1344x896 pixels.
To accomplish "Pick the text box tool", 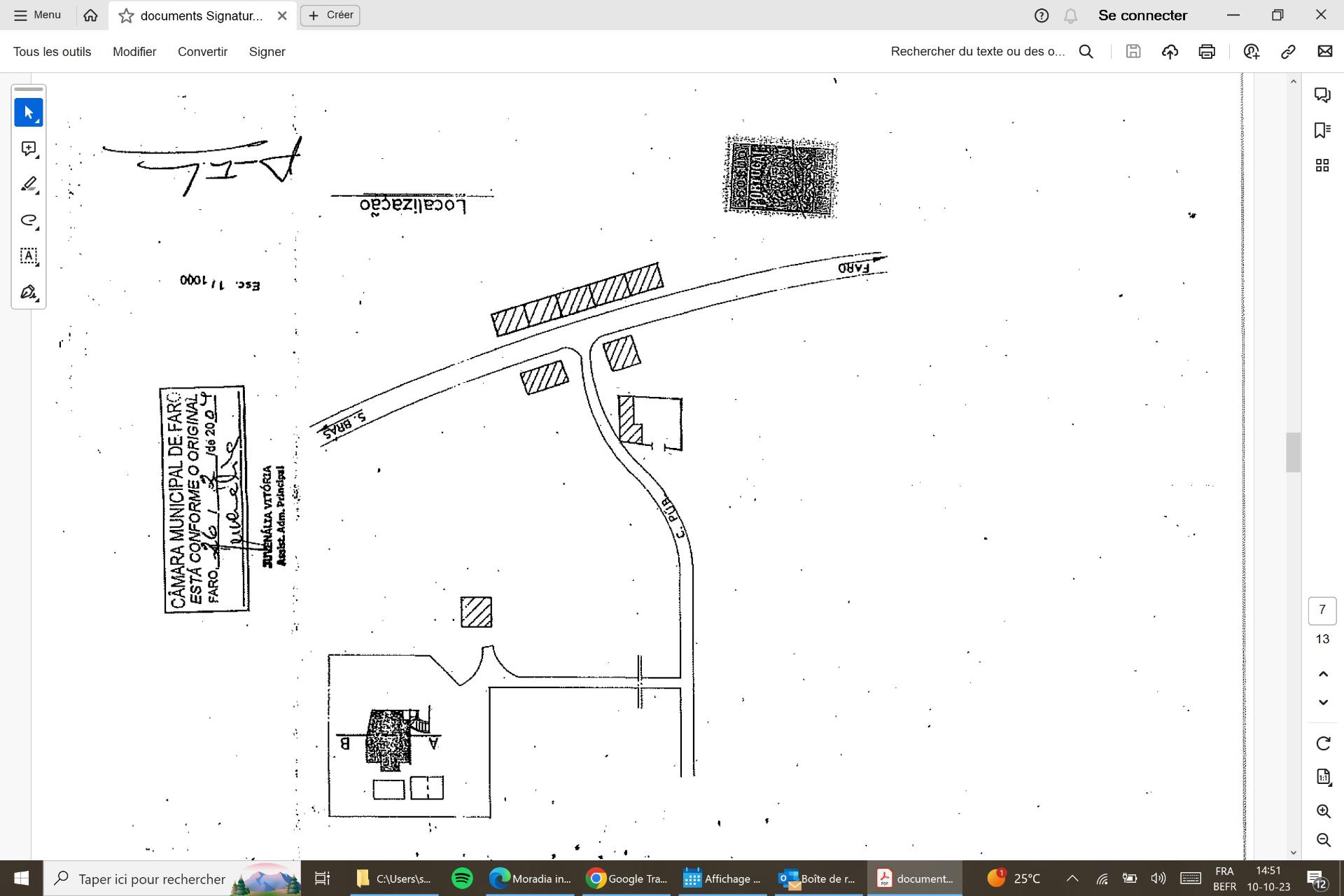I will click(x=29, y=256).
